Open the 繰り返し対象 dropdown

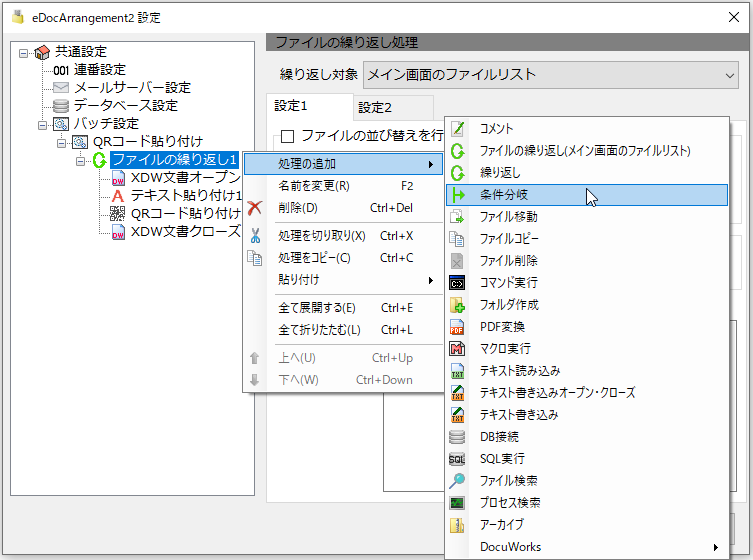coord(551,75)
